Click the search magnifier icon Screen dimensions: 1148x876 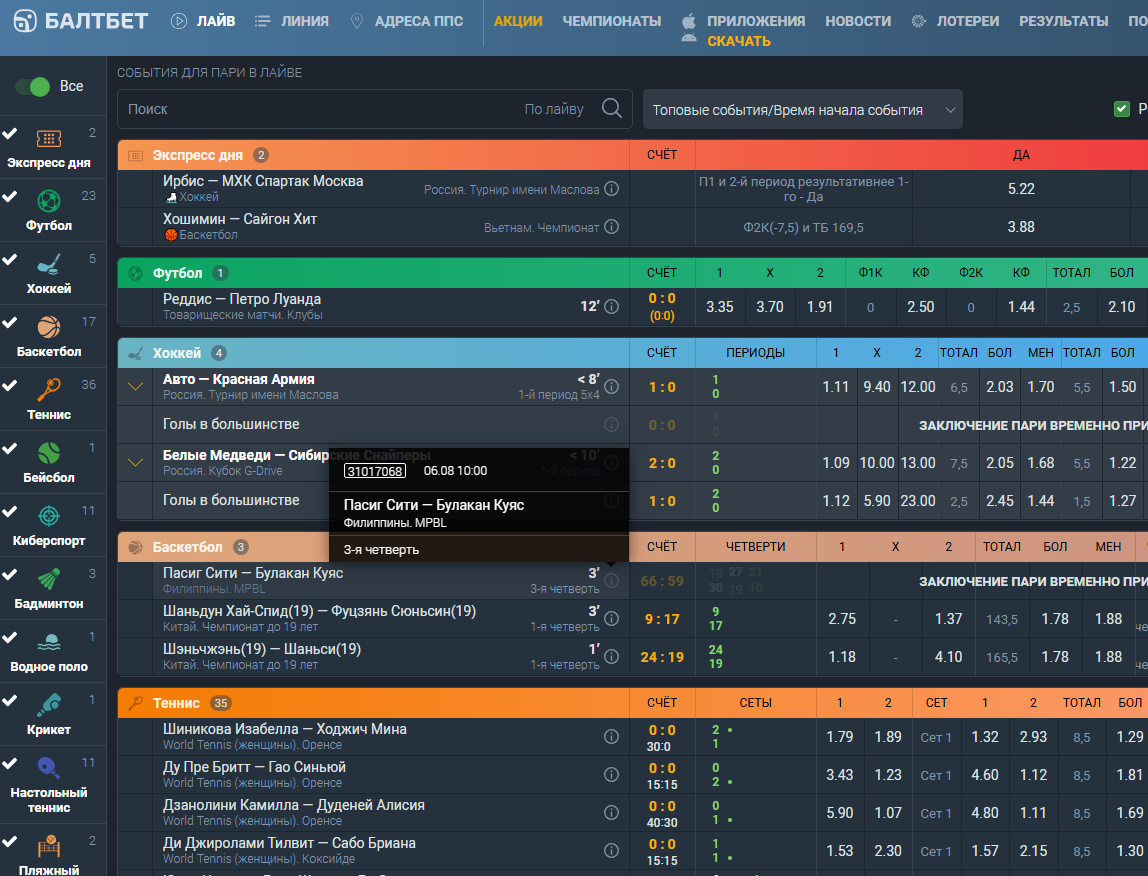coord(612,108)
